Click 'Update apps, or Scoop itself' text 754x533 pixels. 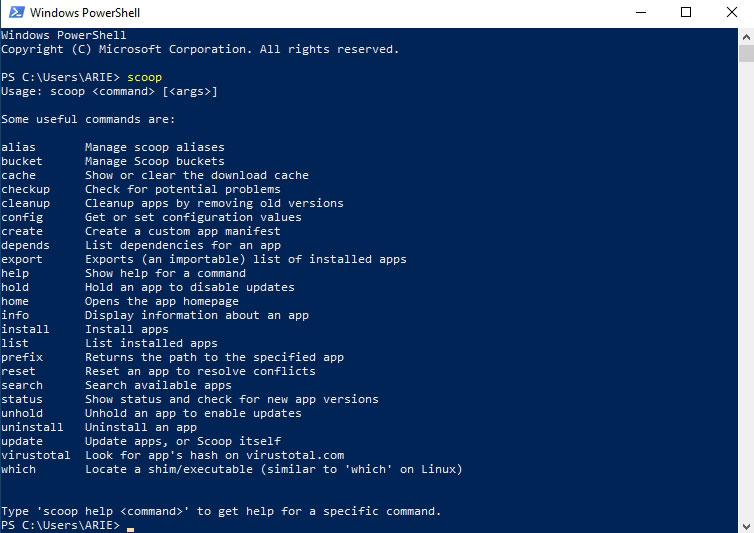coord(183,441)
